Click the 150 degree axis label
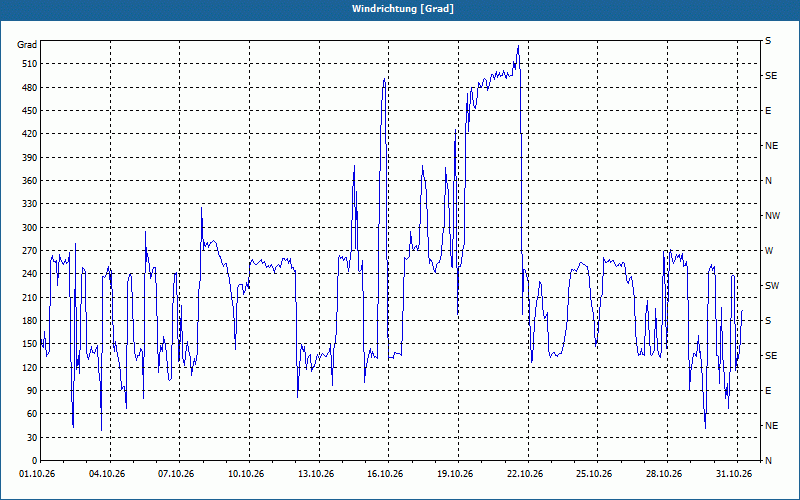The image size is (800, 500). tap(30, 344)
